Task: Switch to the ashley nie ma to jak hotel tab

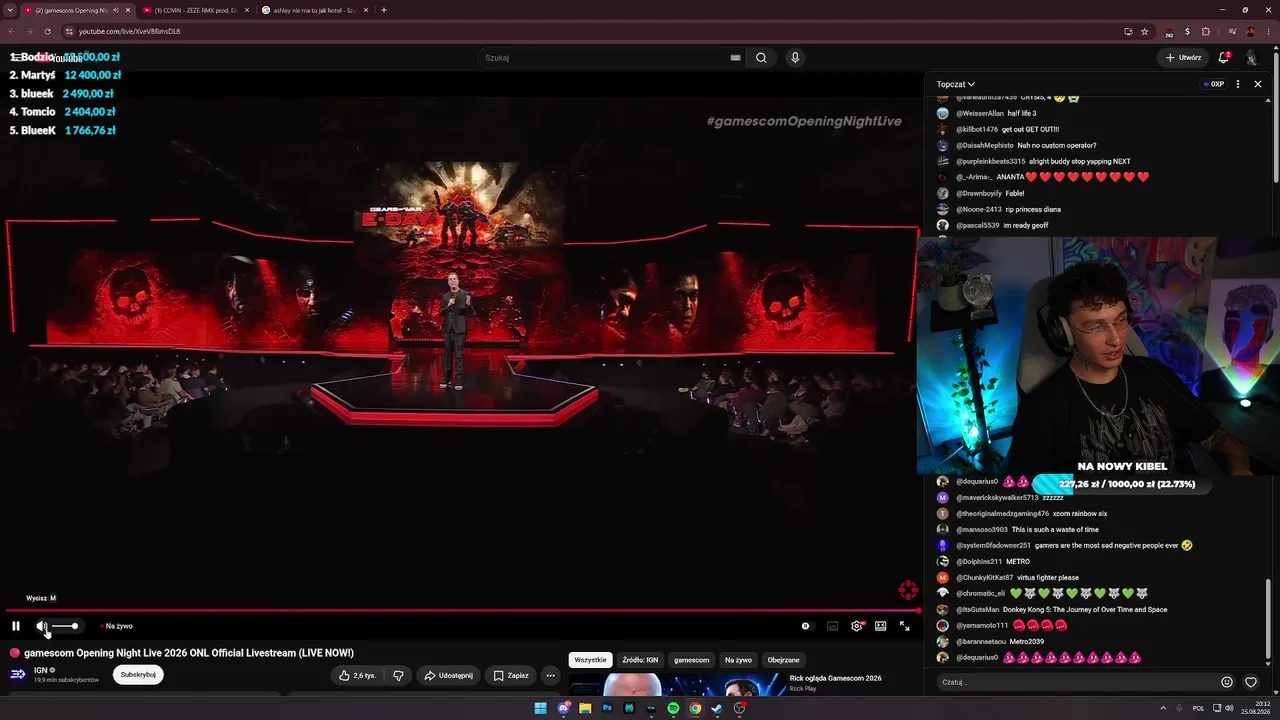Action: [315, 10]
